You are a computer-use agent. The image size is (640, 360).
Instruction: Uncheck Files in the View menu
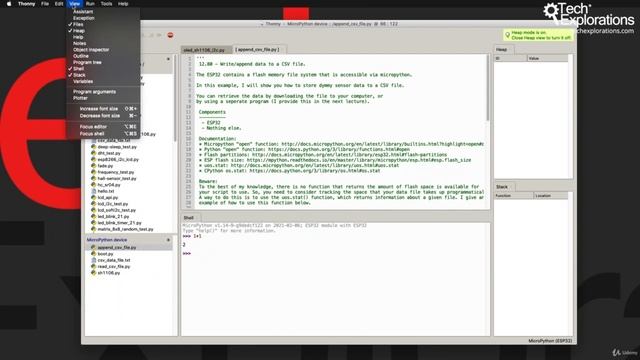click(103, 24)
